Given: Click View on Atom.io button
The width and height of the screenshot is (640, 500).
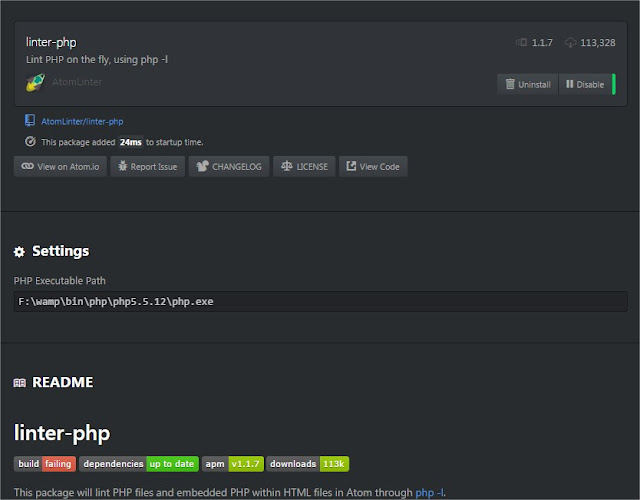Looking at the screenshot, I should [x=60, y=167].
